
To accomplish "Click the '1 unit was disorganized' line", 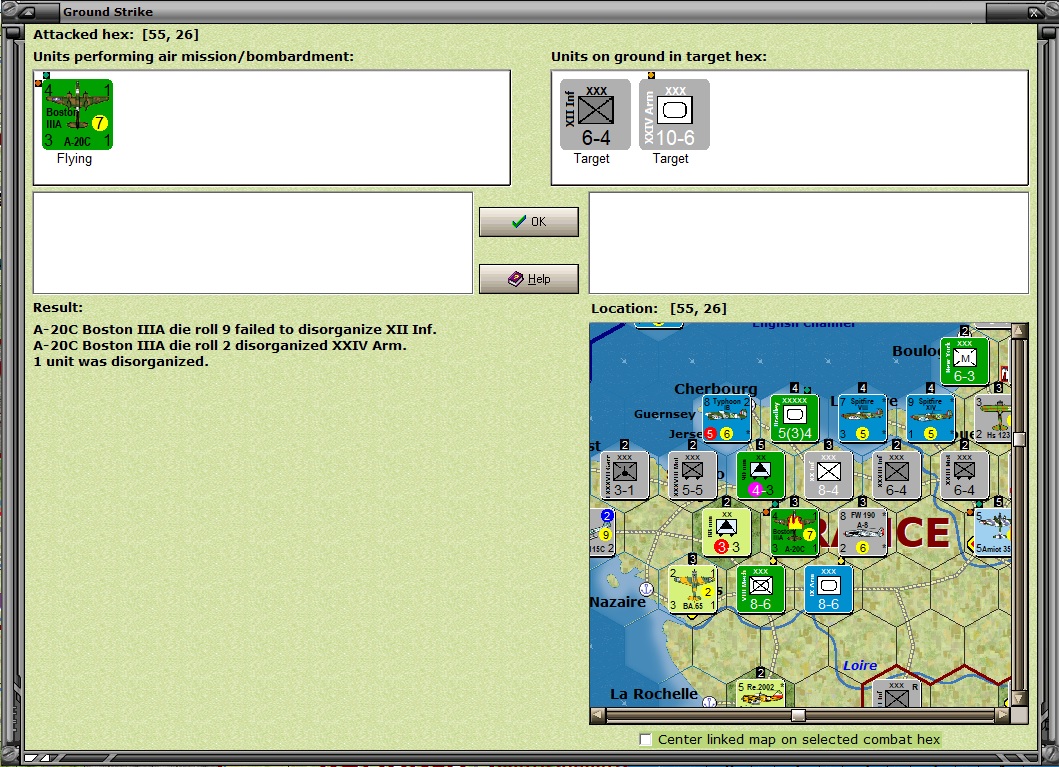I will [121, 362].
